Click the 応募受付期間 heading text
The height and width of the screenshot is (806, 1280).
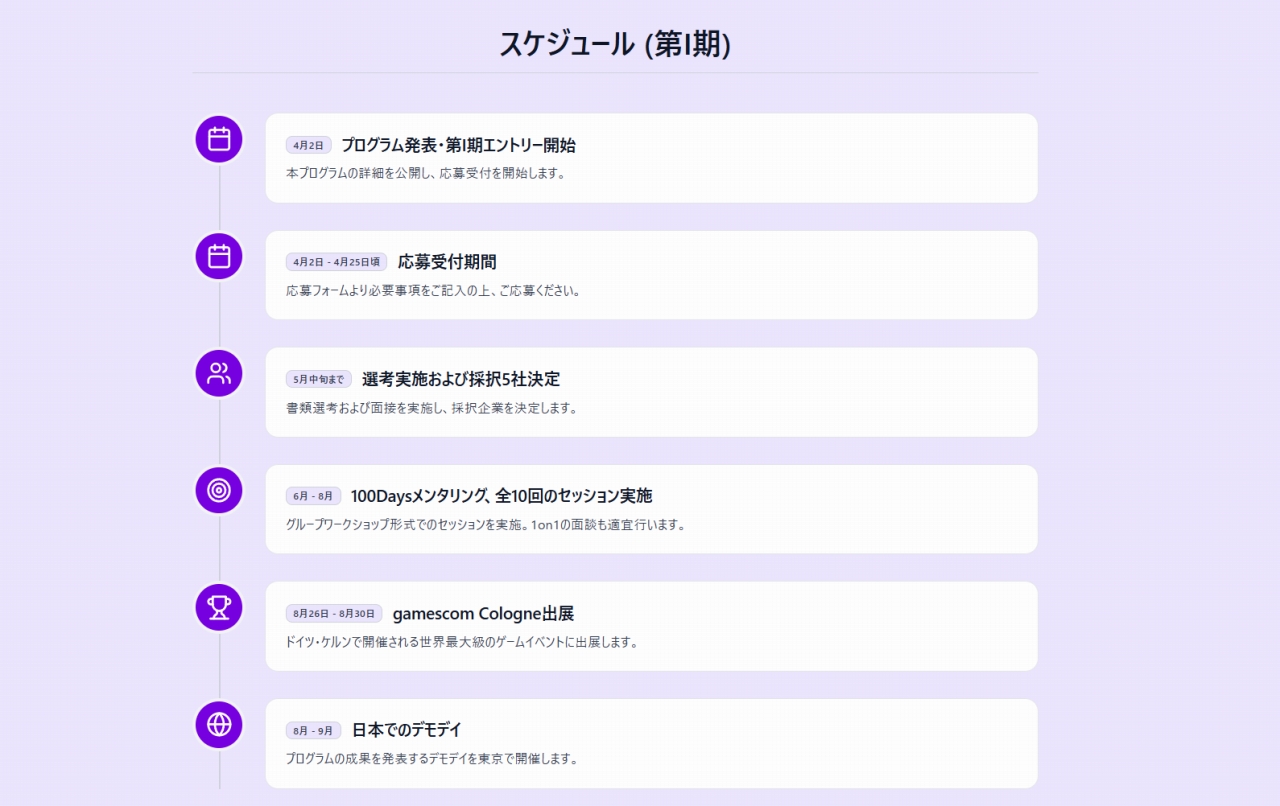pyautogui.click(x=447, y=262)
